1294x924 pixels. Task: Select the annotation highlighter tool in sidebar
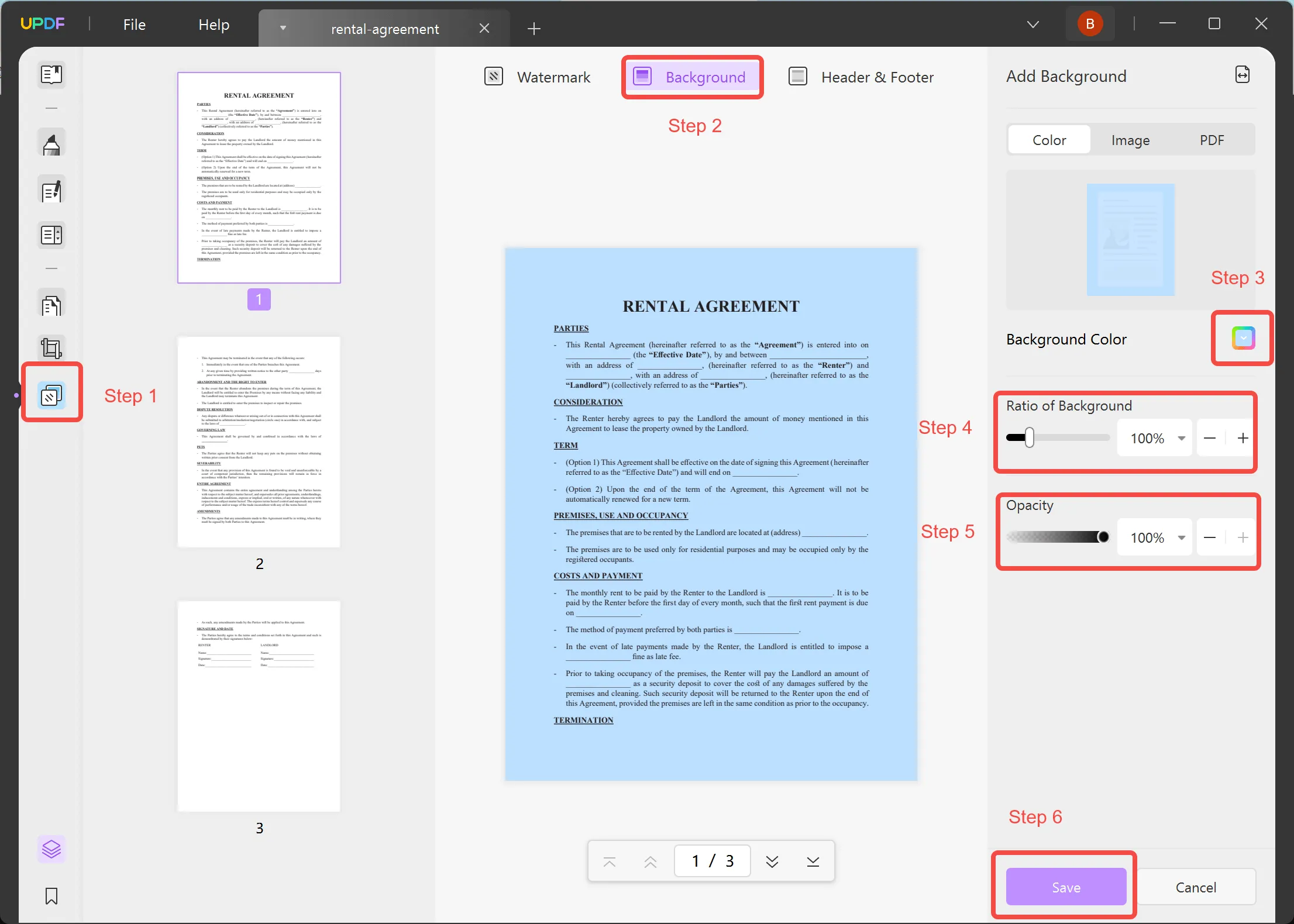pos(51,142)
